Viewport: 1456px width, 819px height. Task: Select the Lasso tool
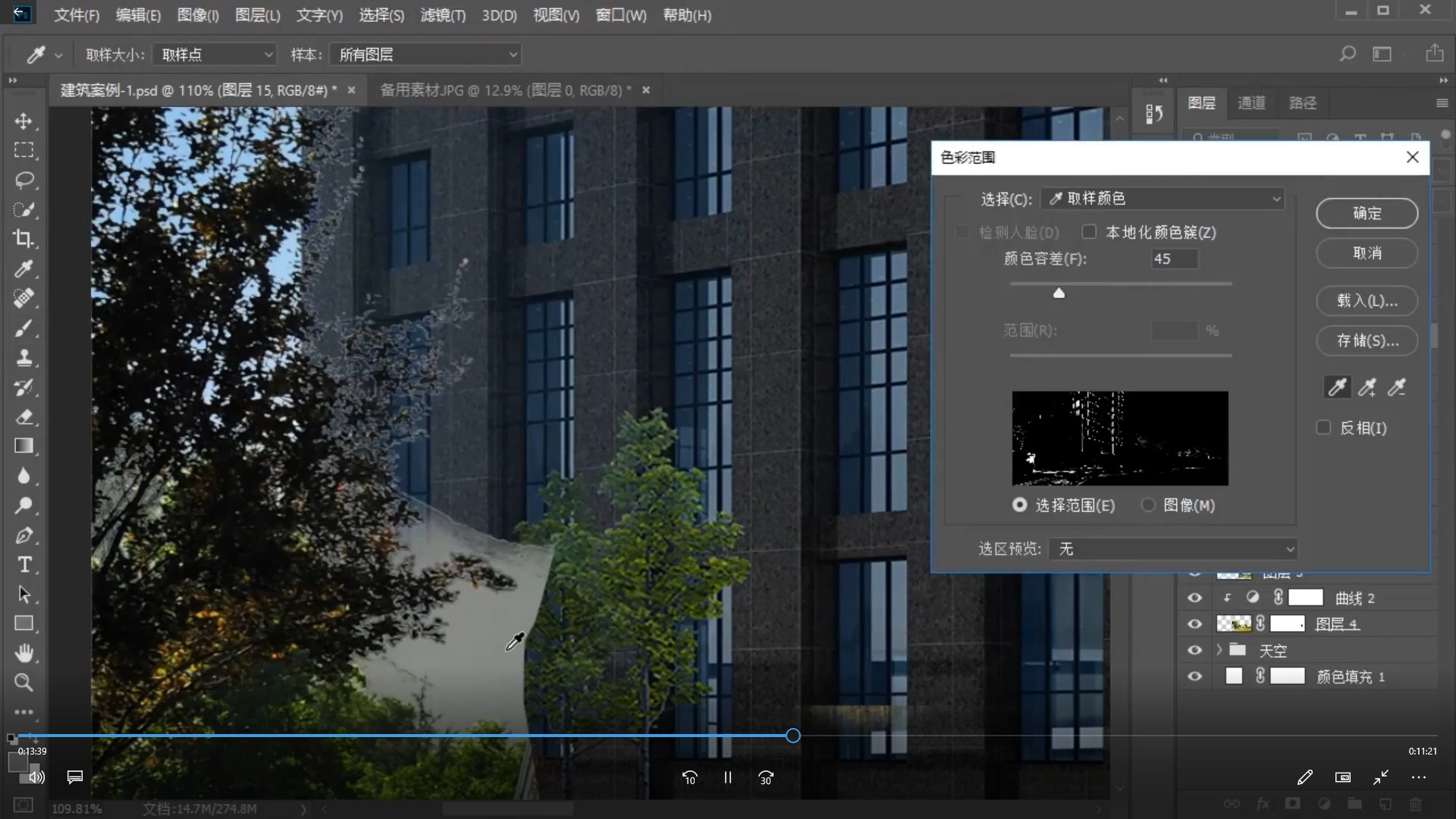[24, 180]
